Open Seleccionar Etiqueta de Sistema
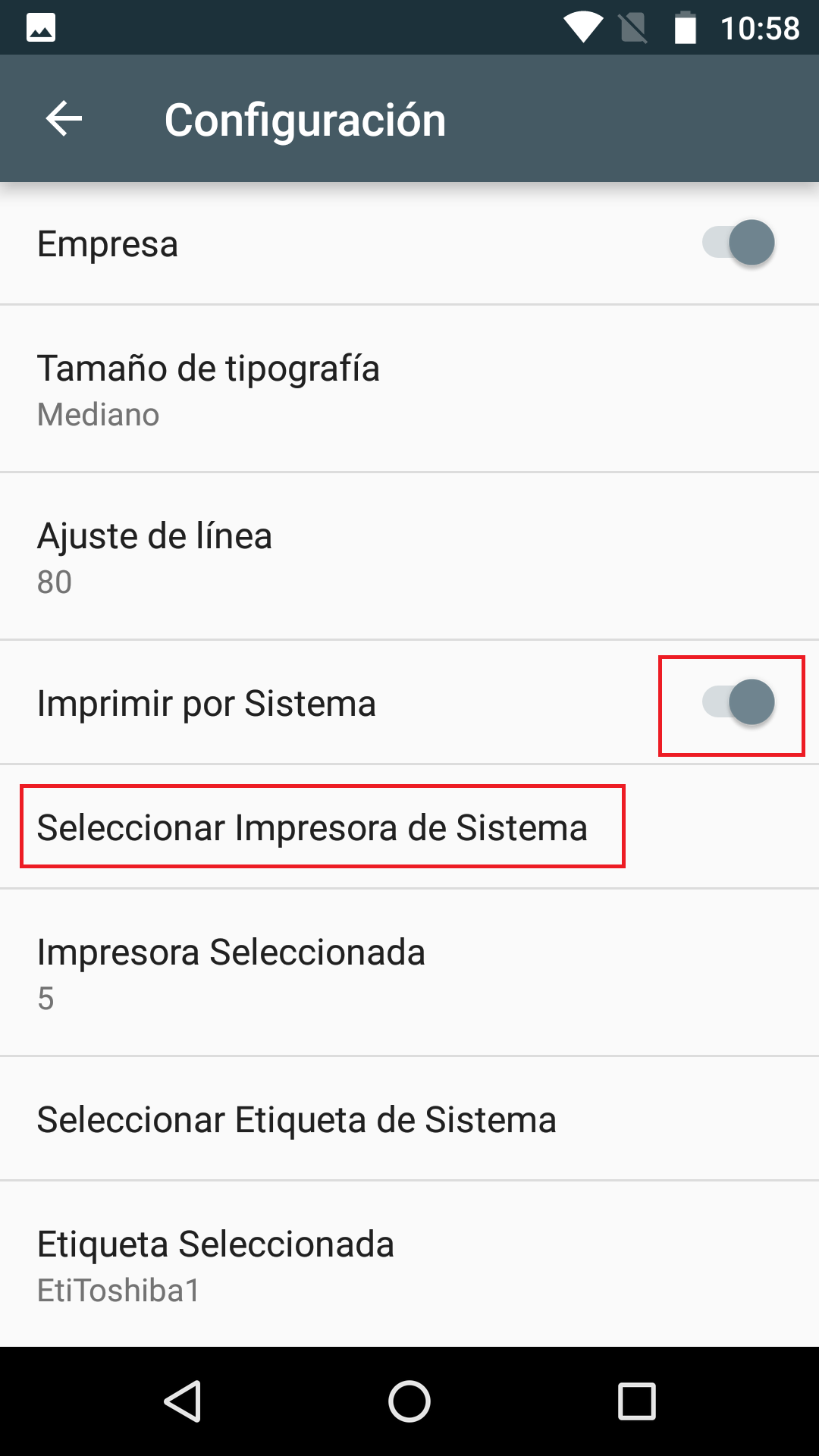This screenshot has height=1456, width=819. pos(297,1119)
